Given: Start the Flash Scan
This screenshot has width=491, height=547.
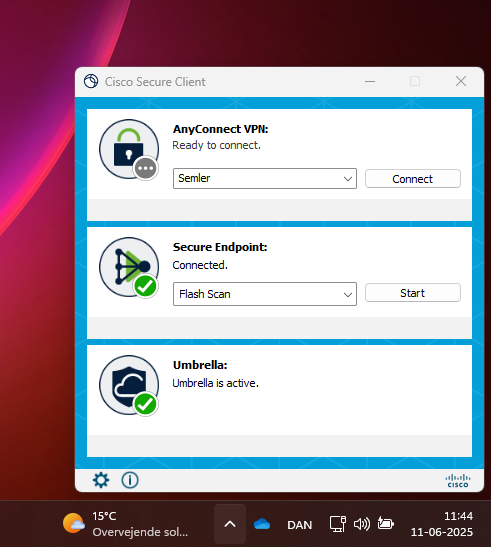Looking at the screenshot, I should (413, 293).
